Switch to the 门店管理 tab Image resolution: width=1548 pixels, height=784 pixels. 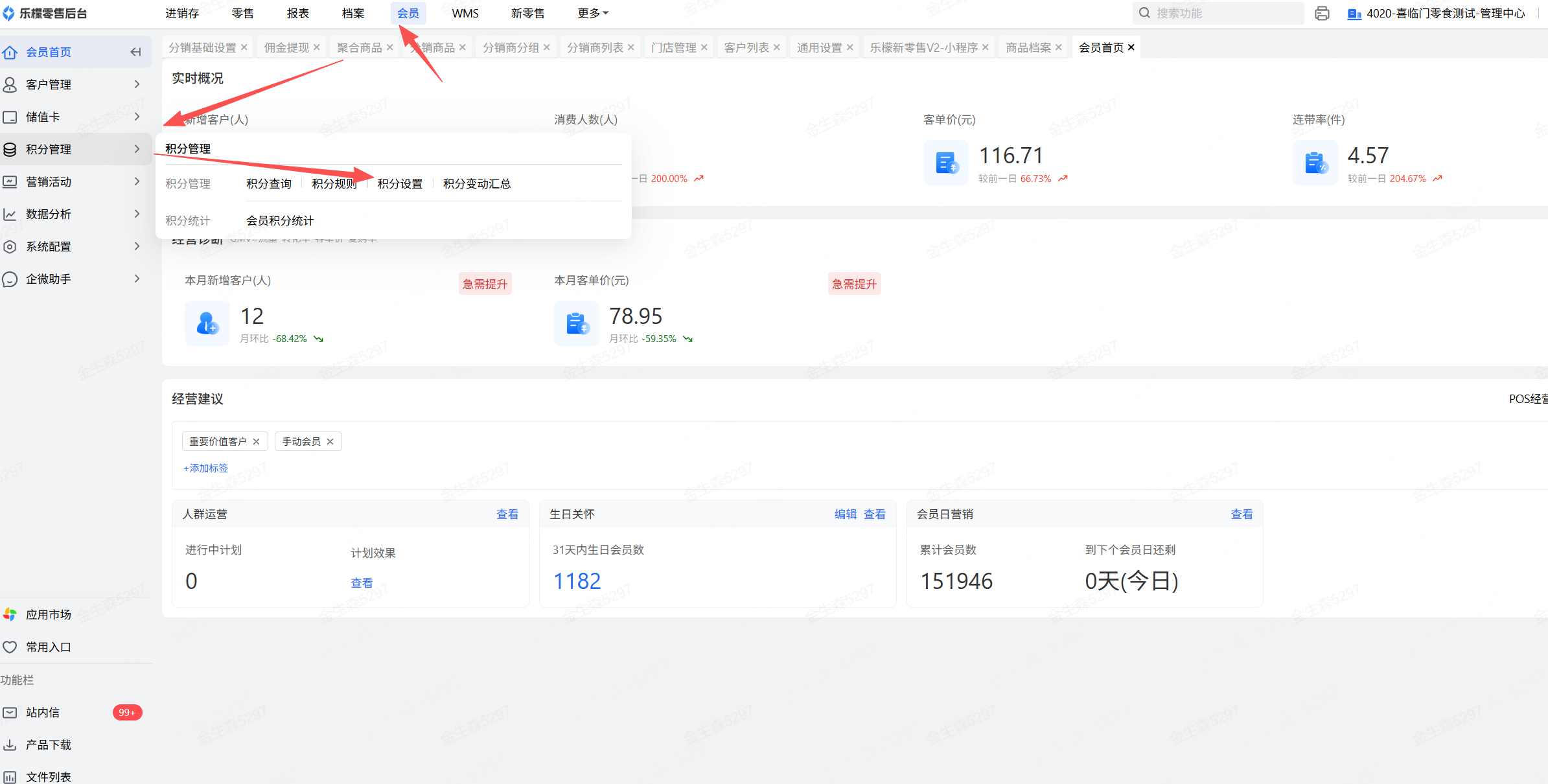pyautogui.click(x=673, y=47)
